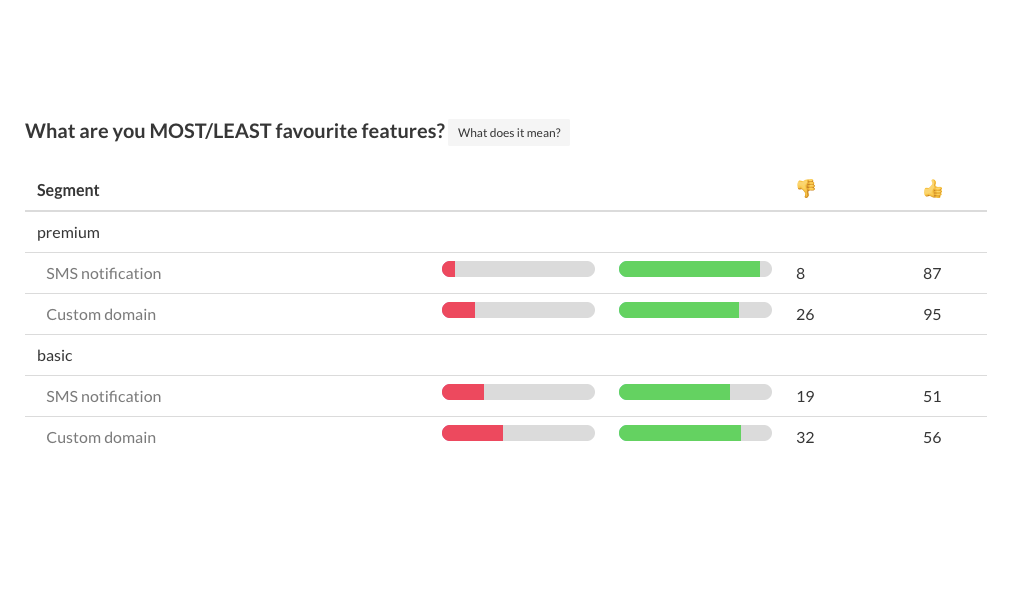Collapse the basic segment group
The width and height of the screenshot is (1024, 600).
pyautogui.click(x=55, y=355)
